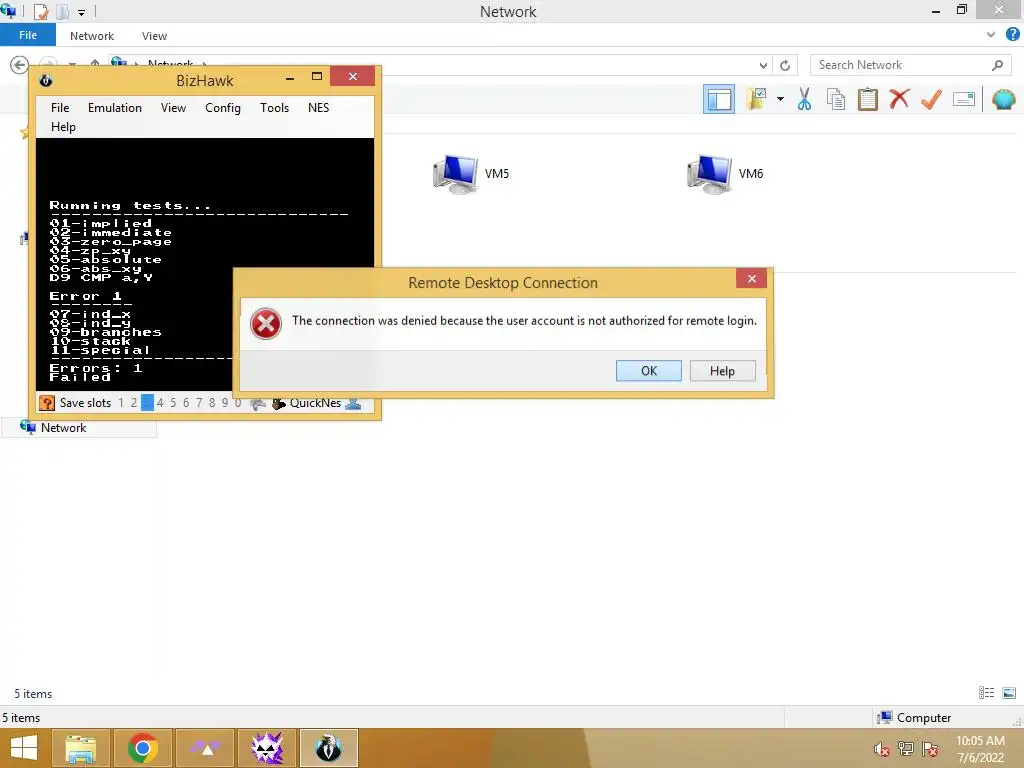Viewport: 1024px width, 768px height.
Task: Open Explorer's blue File tab
Action: (27, 35)
